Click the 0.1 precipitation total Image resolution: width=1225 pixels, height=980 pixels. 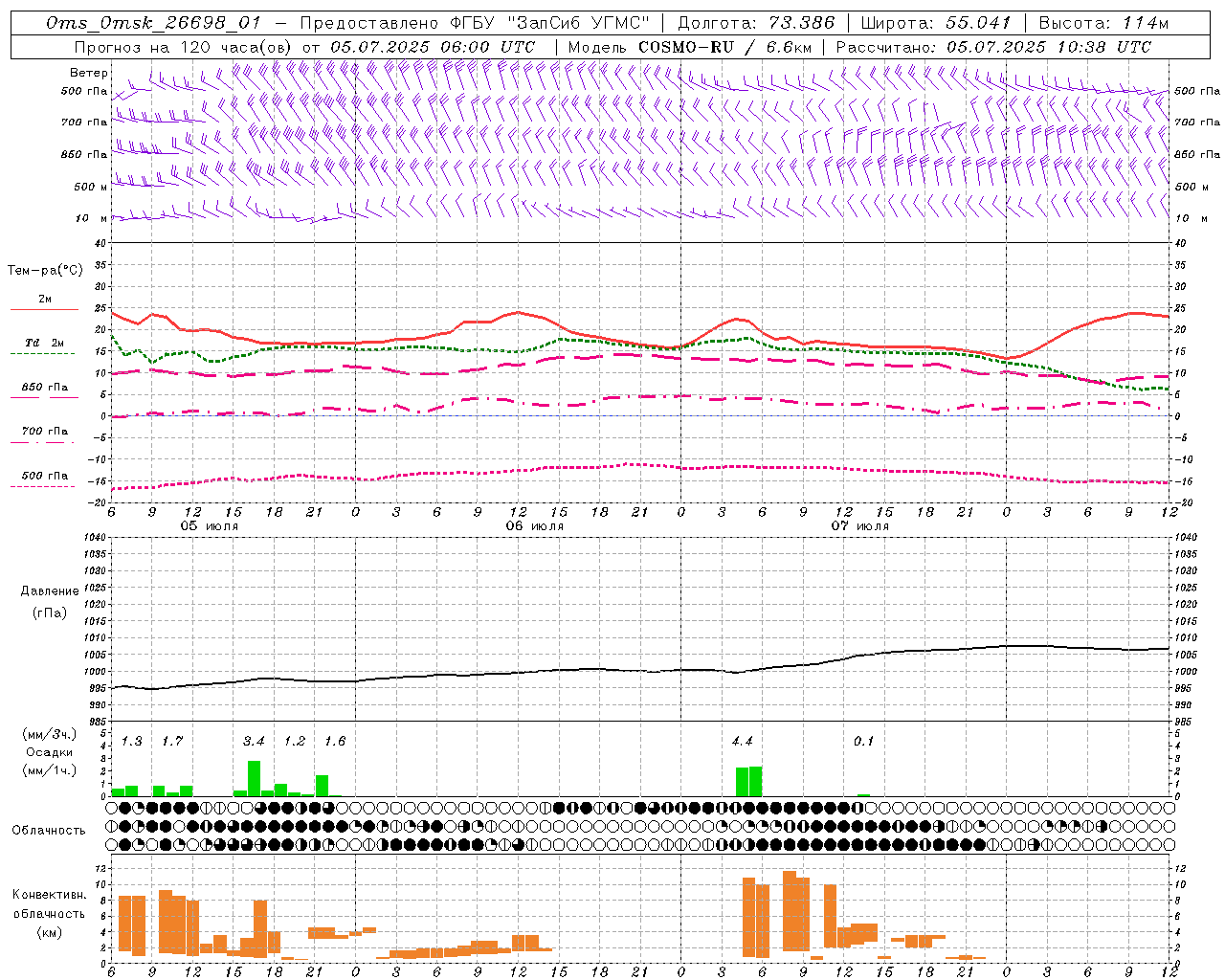coord(864,741)
